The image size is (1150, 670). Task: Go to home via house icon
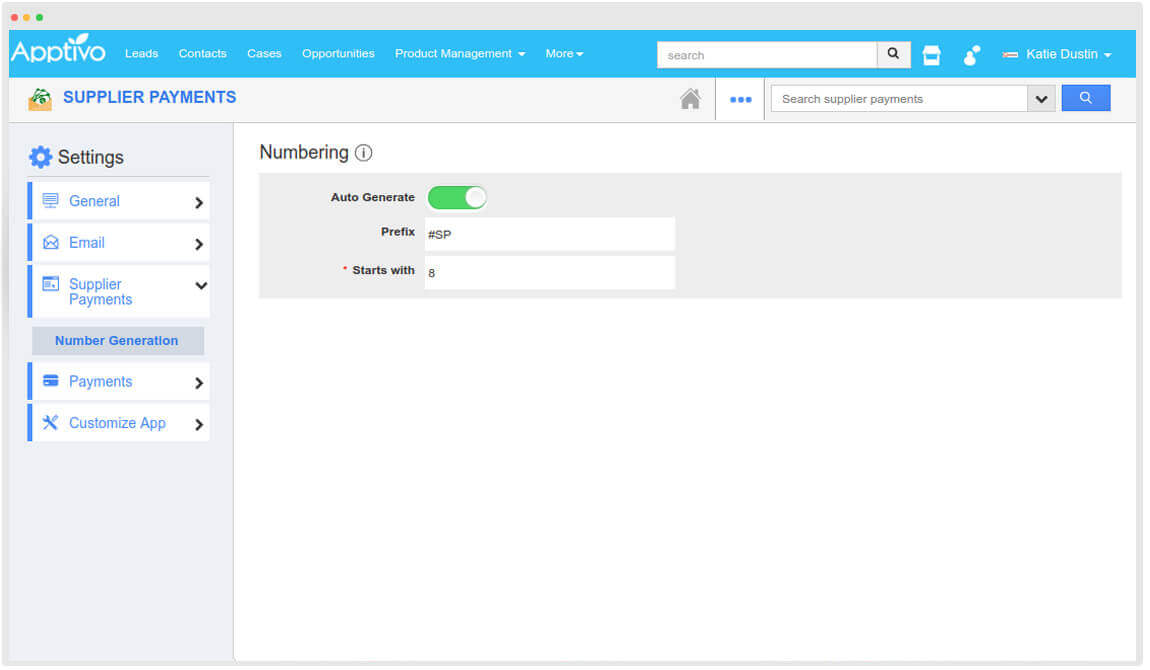(x=690, y=99)
